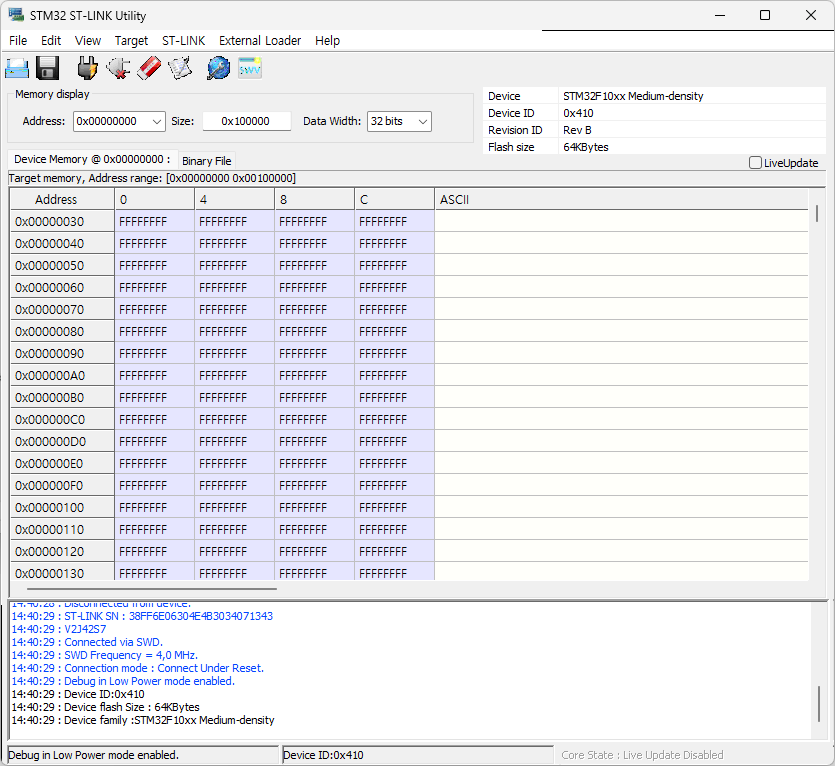Click the memory table vertical scrollbar thumb

coord(817,214)
